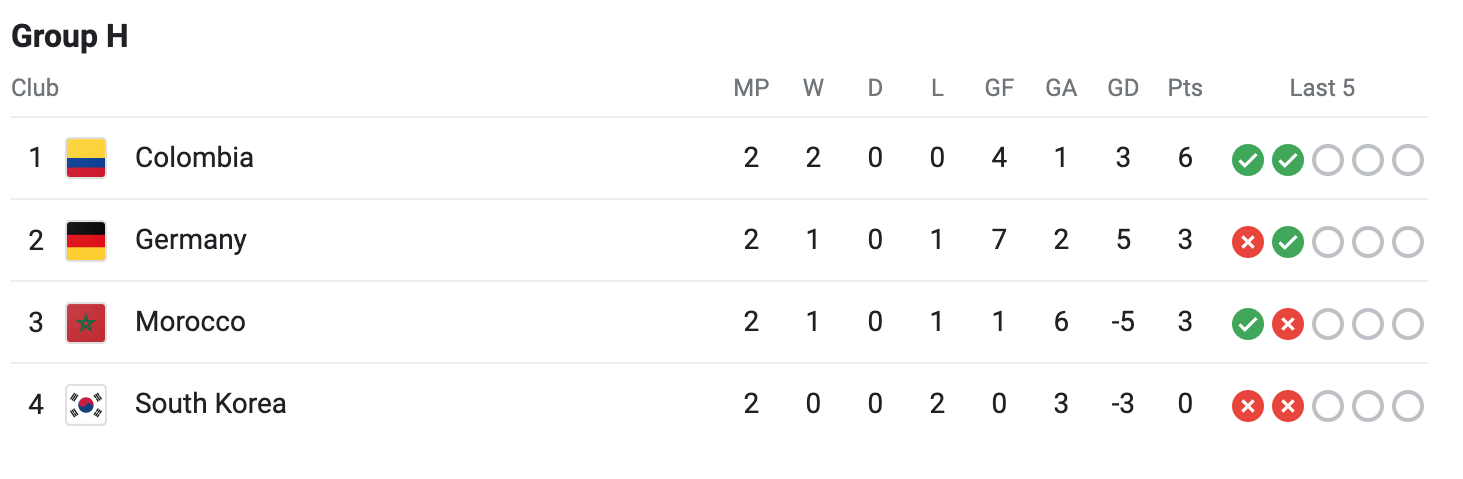Click the Morocco flag icon

tap(86, 322)
